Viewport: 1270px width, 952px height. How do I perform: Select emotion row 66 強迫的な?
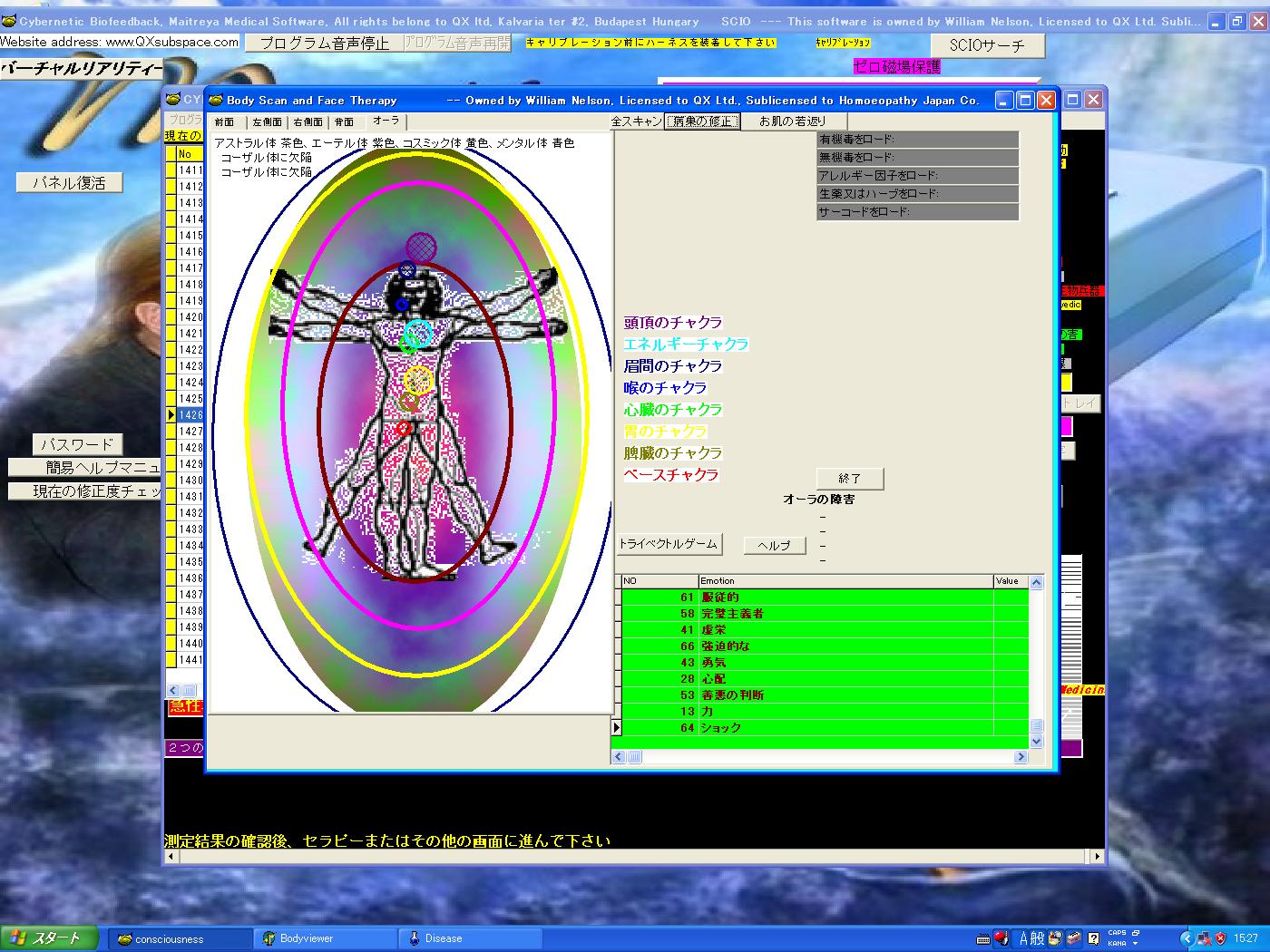click(x=825, y=646)
